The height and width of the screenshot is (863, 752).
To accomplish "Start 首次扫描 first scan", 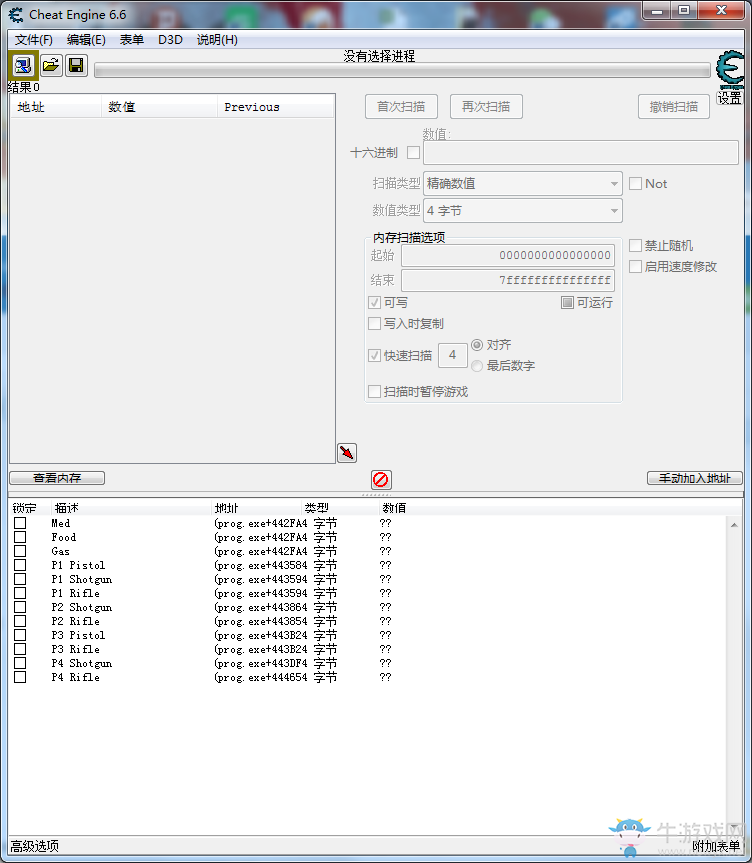I will coord(401,107).
